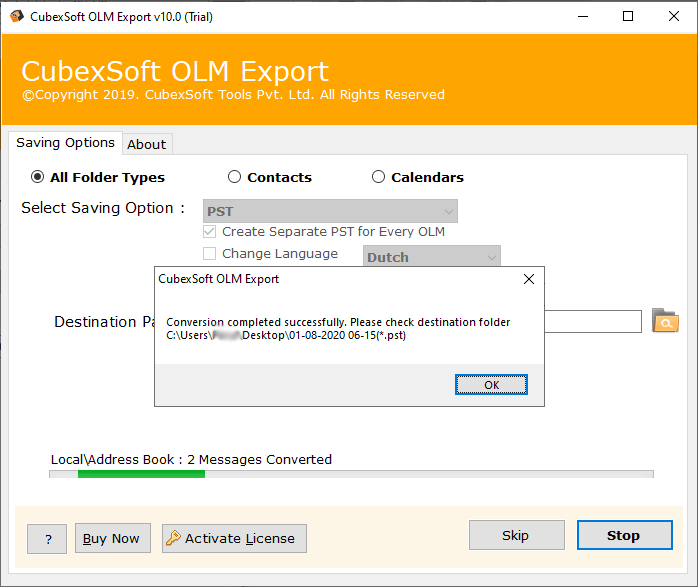The width and height of the screenshot is (698, 587).
Task: Click the key icon on Activate License
Action: point(173,538)
